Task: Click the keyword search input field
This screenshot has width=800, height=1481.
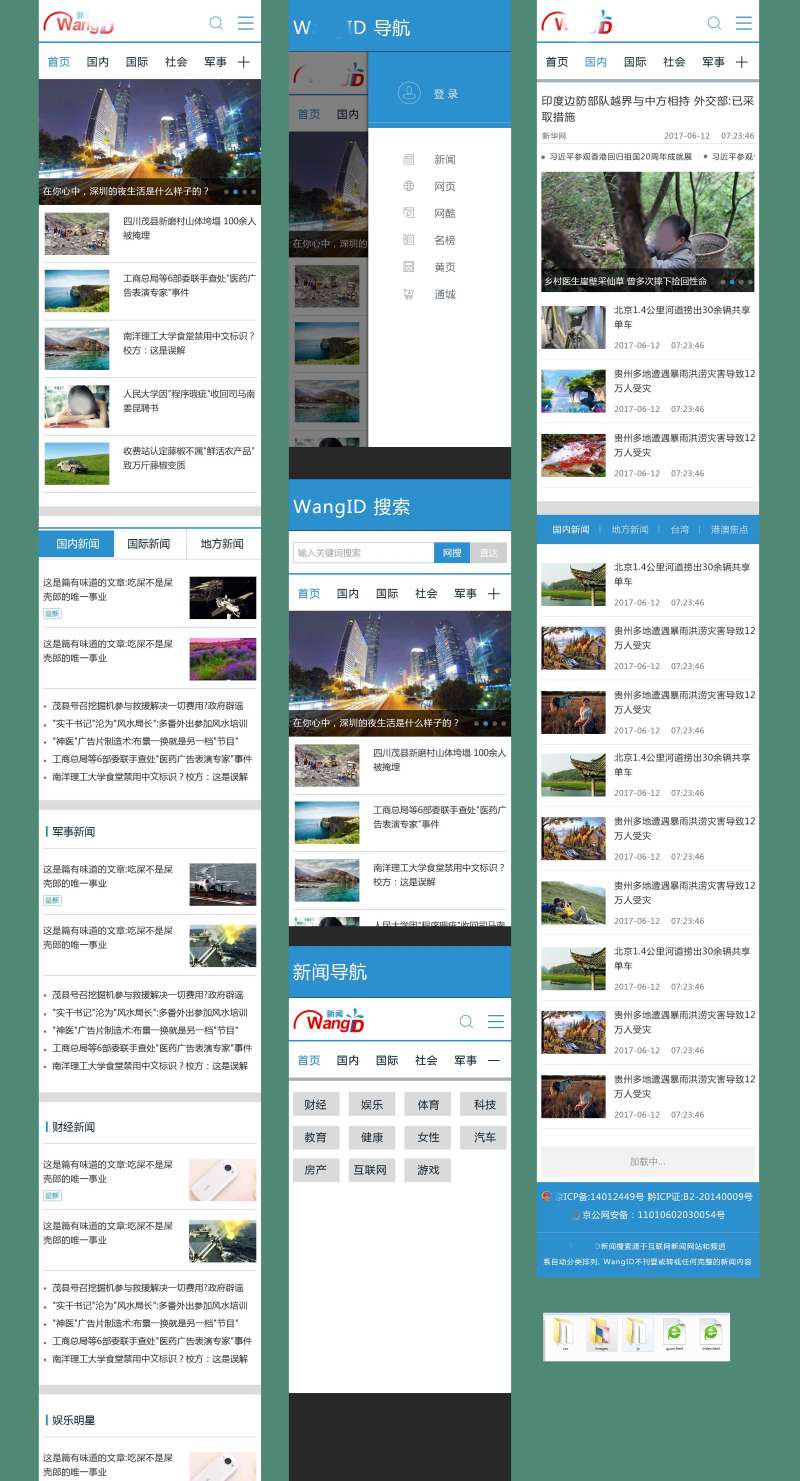Action: click(363, 553)
